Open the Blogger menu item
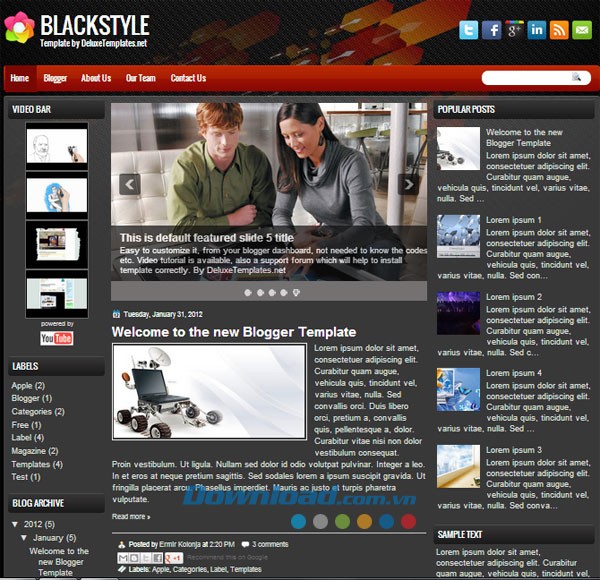 pos(55,78)
